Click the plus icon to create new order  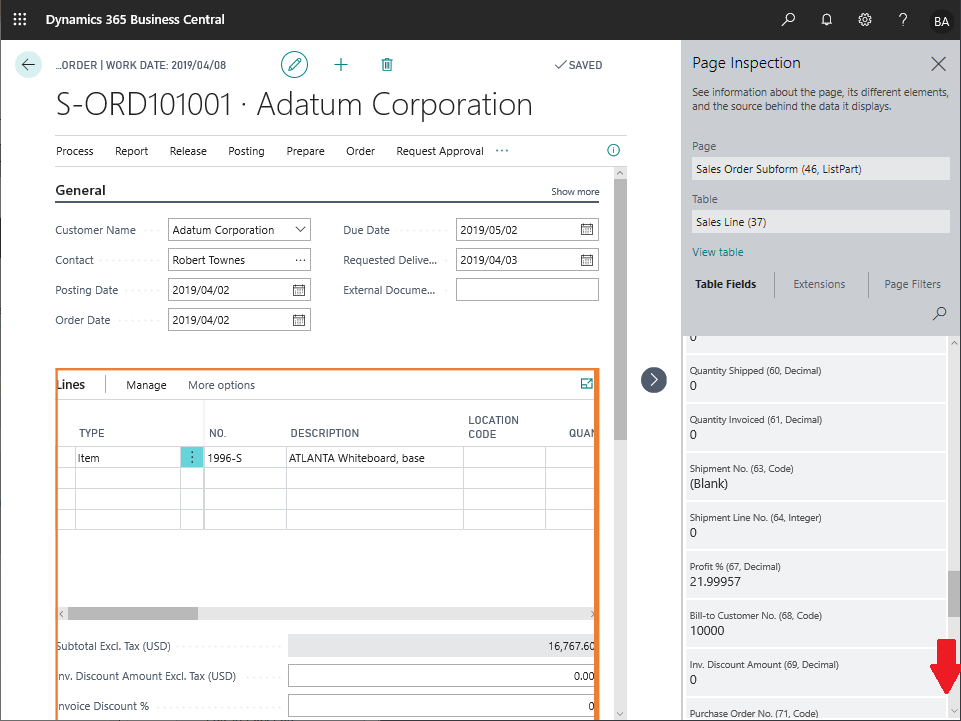click(341, 65)
